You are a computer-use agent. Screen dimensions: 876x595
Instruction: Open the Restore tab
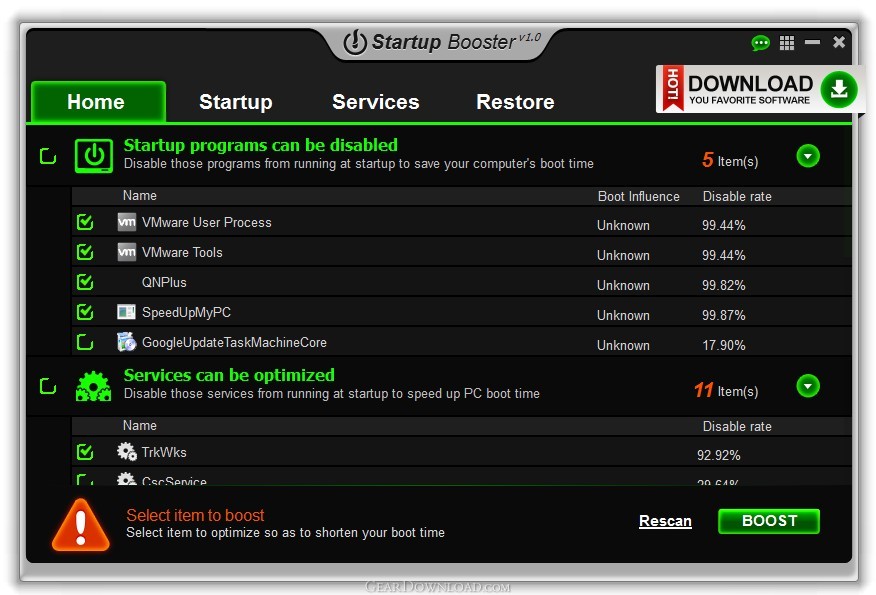click(515, 102)
